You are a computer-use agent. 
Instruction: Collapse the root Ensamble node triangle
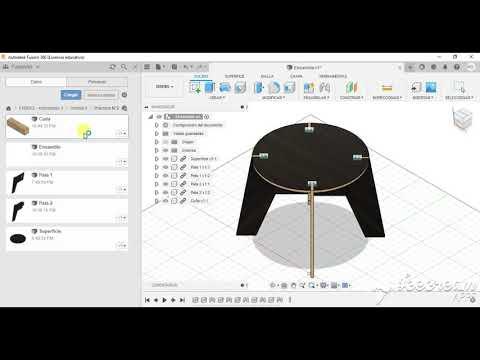click(151, 117)
